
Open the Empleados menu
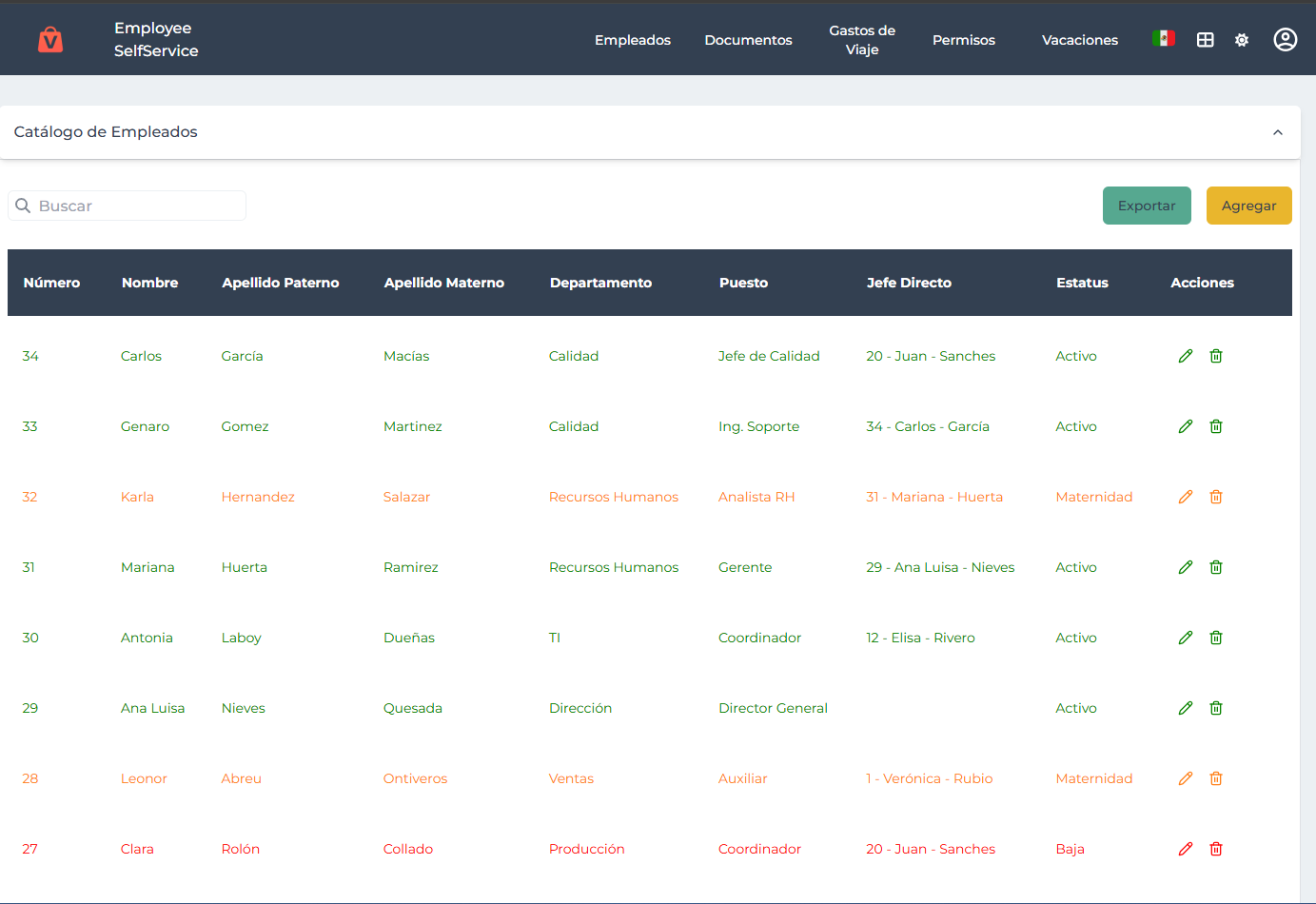click(632, 40)
